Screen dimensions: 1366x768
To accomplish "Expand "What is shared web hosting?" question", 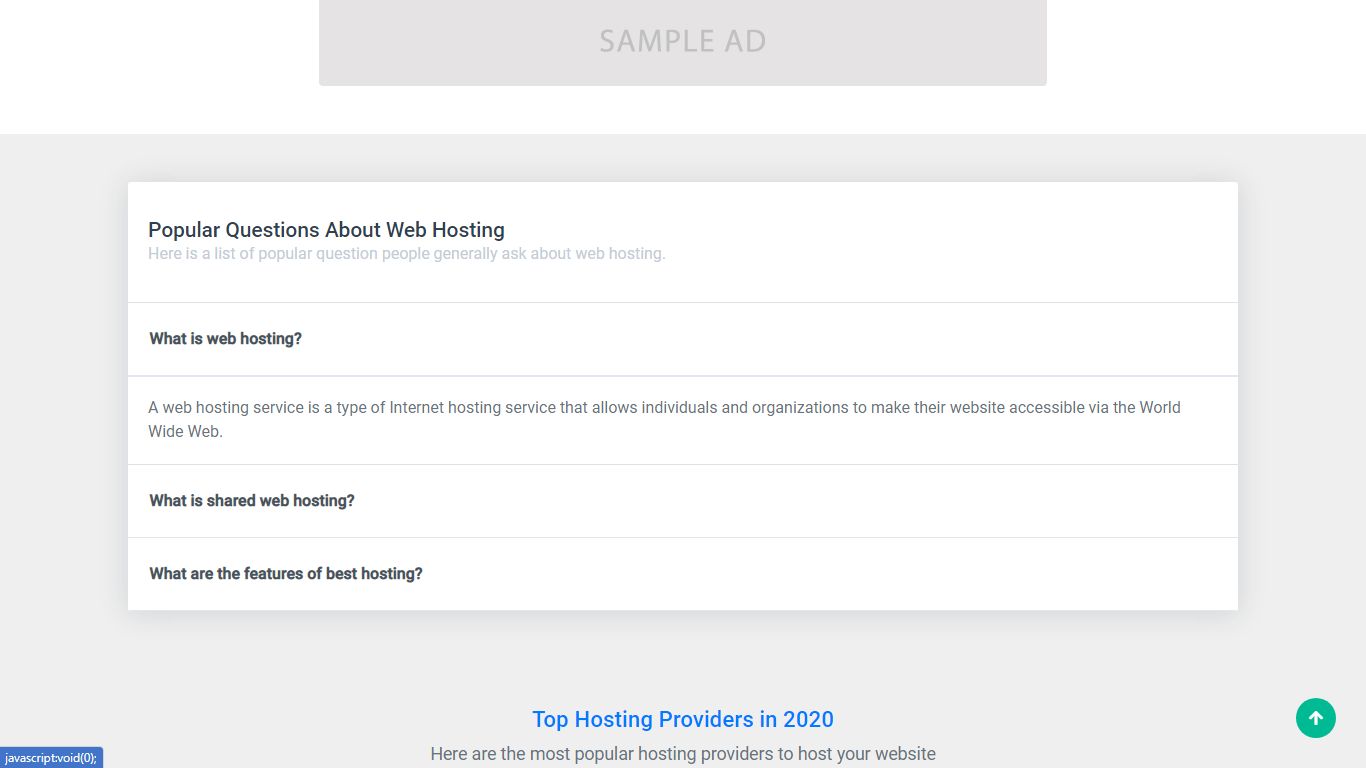I will (252, 501).
